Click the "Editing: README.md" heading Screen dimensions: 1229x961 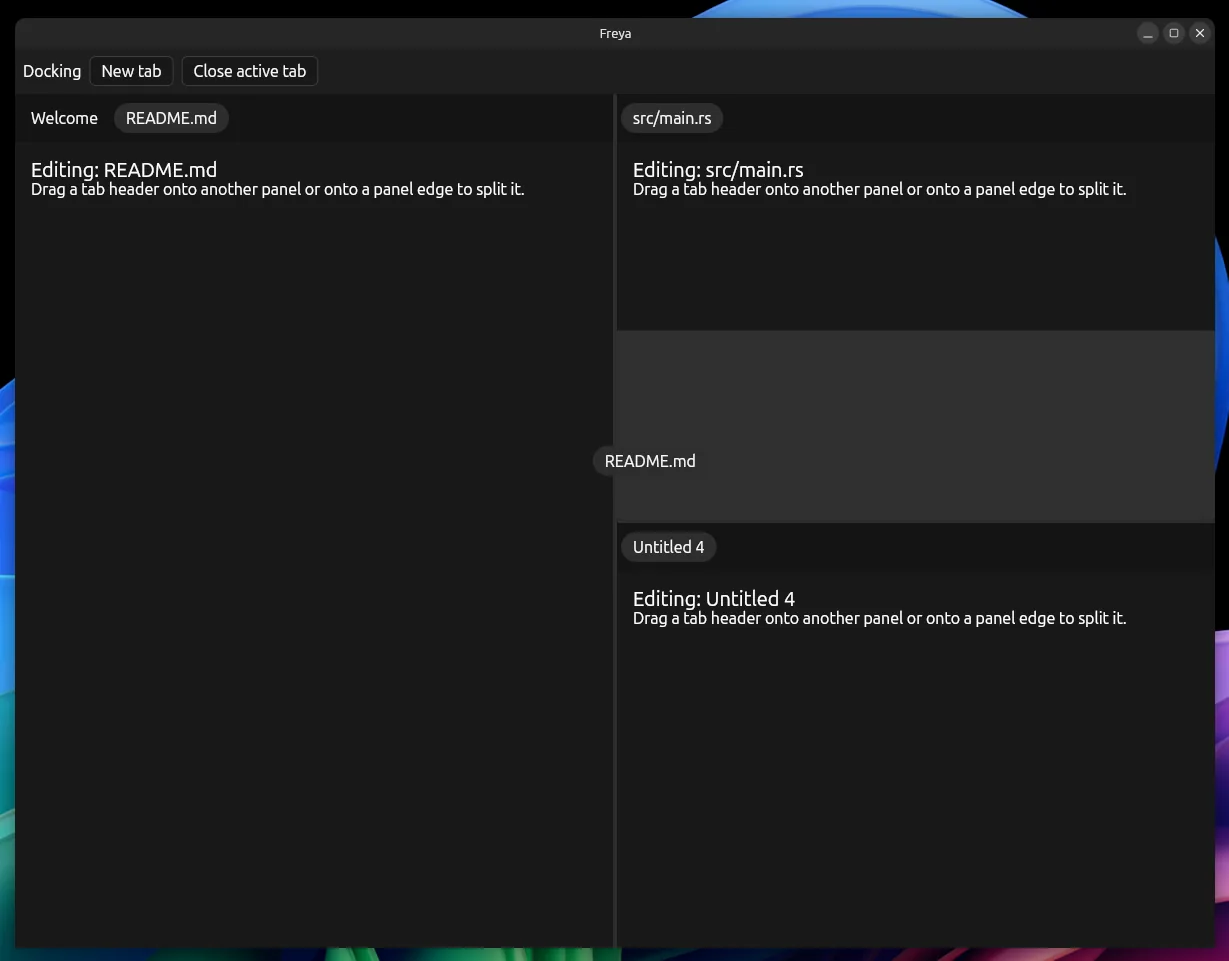[124, 170]
